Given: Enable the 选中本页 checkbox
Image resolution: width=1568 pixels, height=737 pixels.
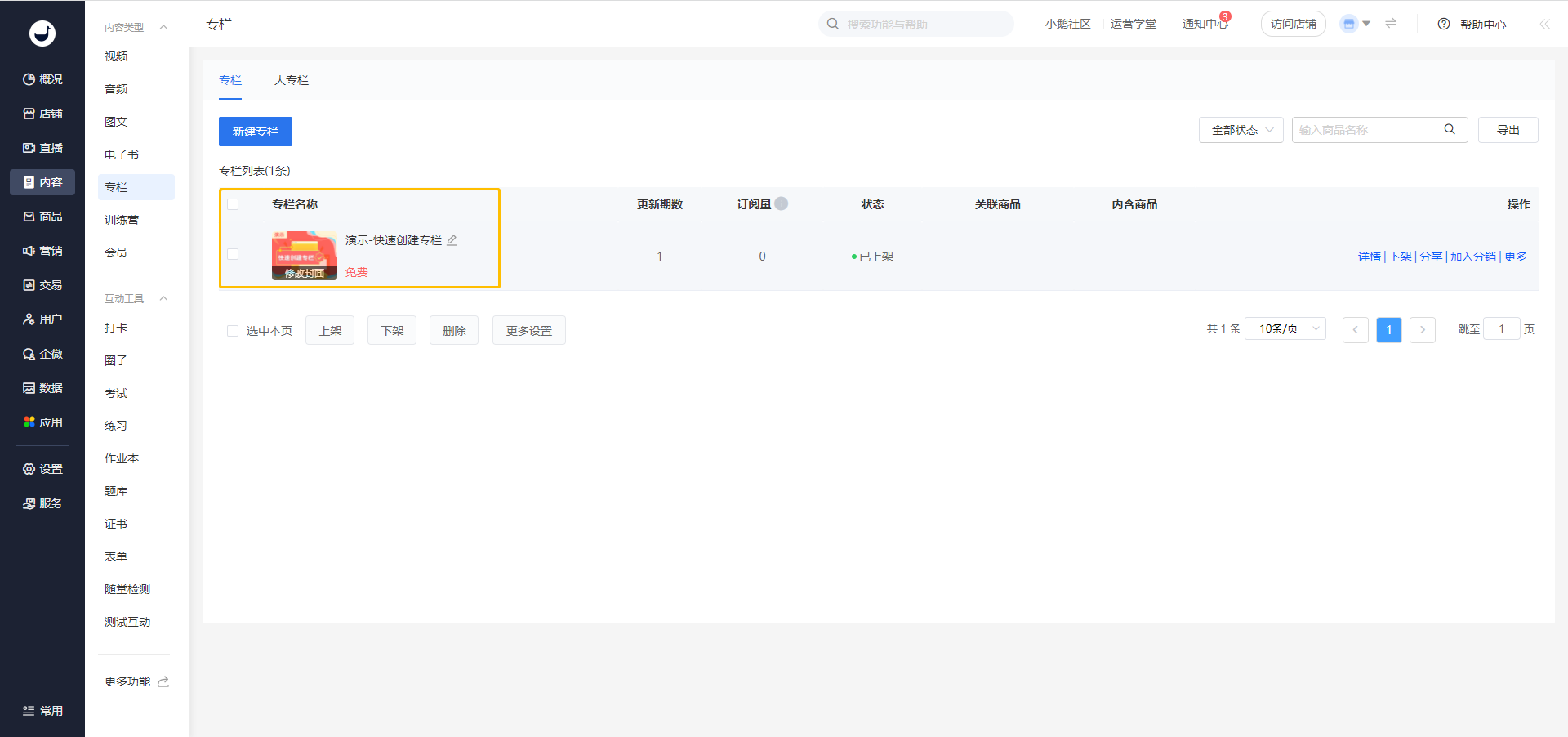Looking at the screenshot, I should 233,331.
